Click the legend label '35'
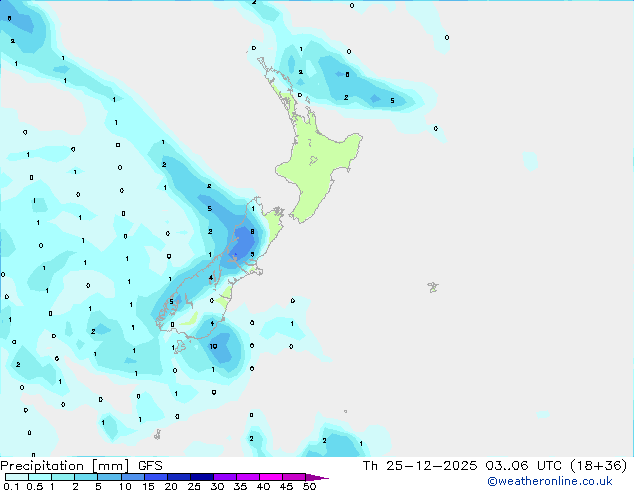This screenshot has width=634, height=490. [x=240, y=486]
